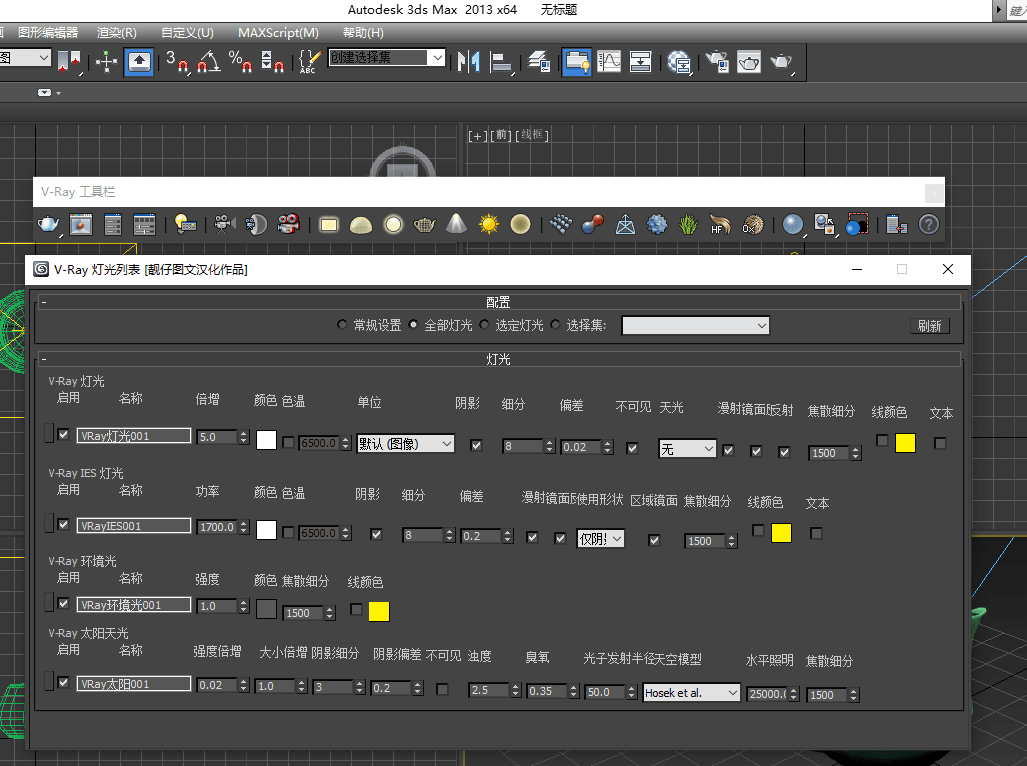Open the layer manager icon
The height and width of the screenshot is (766, 1027).
(538, 62)
